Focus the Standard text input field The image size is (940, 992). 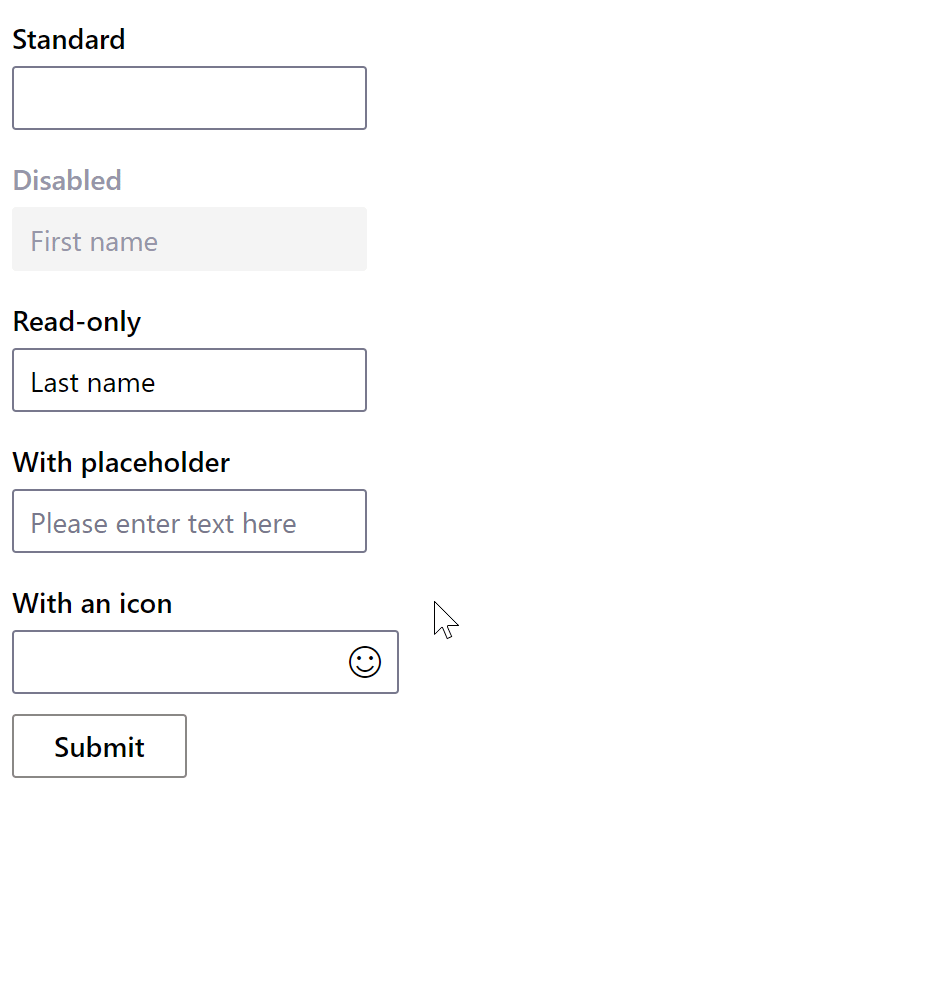189,98
